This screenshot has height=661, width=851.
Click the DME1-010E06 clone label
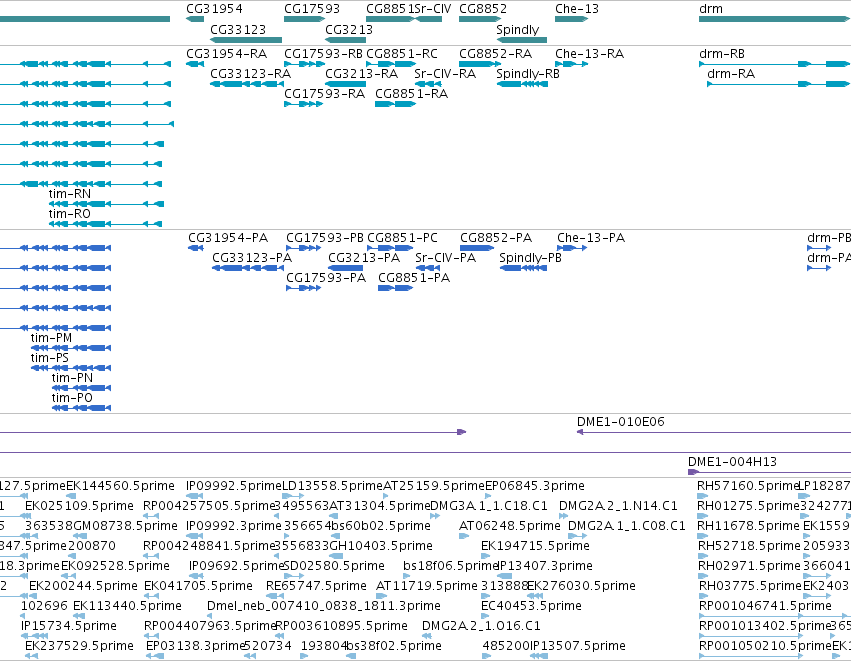tap(620, 422)
